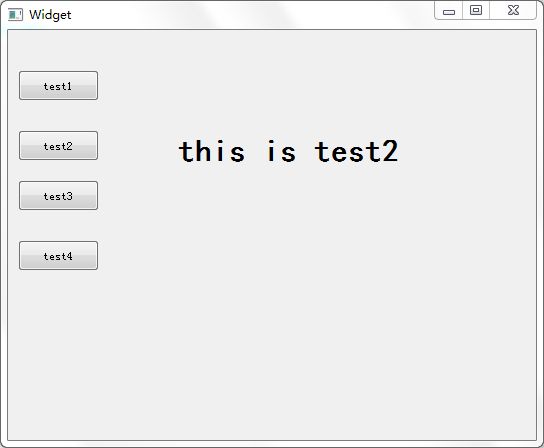544x448 pixels.
Task: Hit the test4 button
Action: pyautogui.click(x=58, y=256)
